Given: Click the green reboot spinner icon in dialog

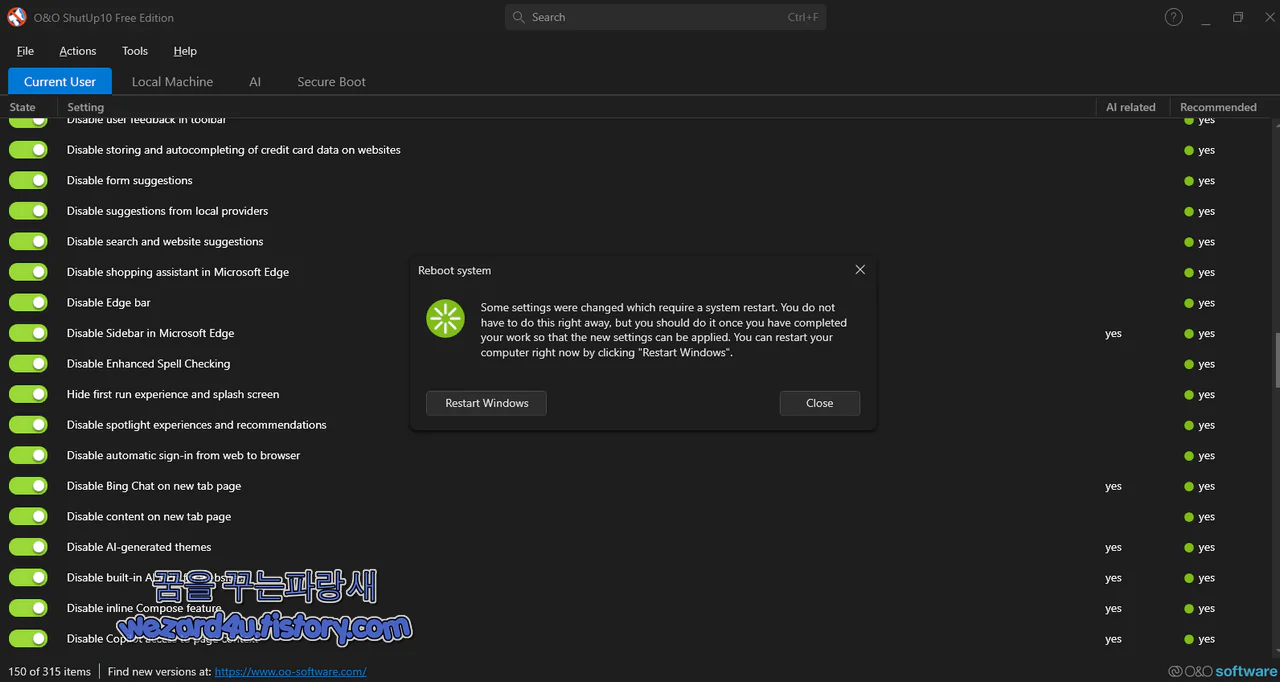Looking at the screenshot, I should [x=445, y=319].
